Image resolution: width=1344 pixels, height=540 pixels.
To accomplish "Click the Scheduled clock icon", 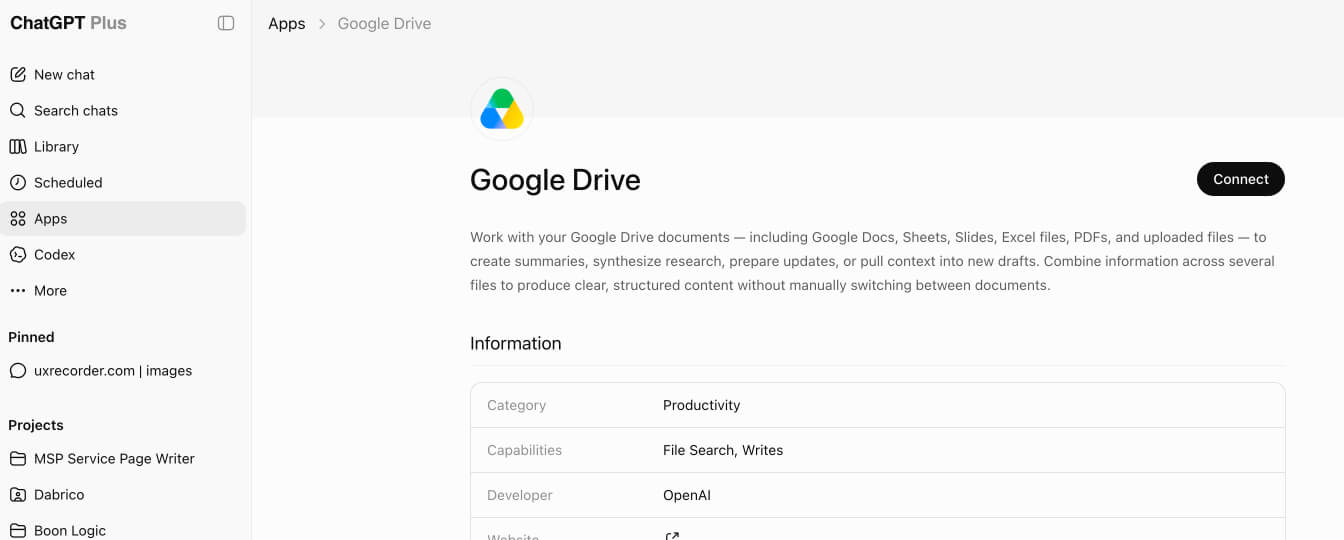I will pyautogui.click(x=18, y=182).
